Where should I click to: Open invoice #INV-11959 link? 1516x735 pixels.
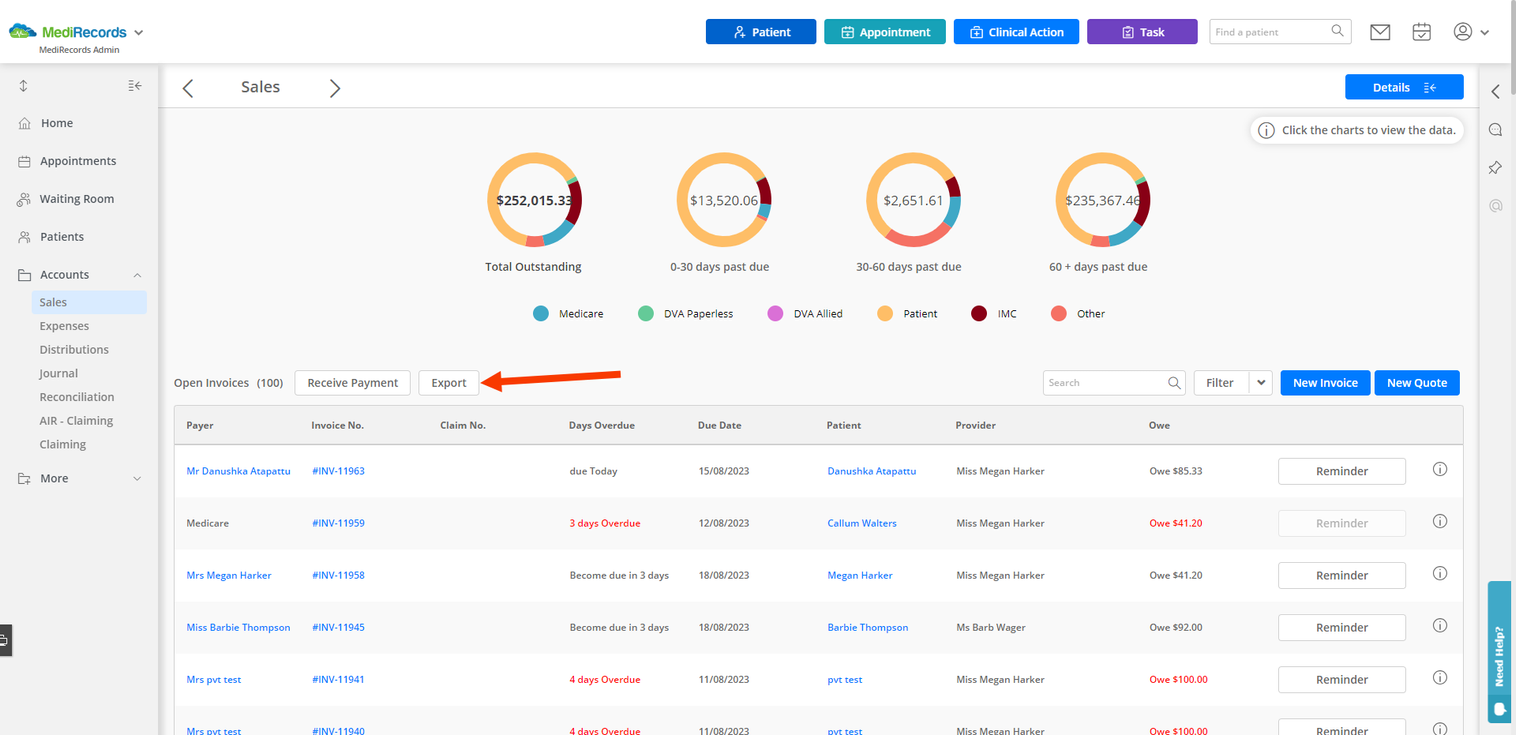(338, 523)
